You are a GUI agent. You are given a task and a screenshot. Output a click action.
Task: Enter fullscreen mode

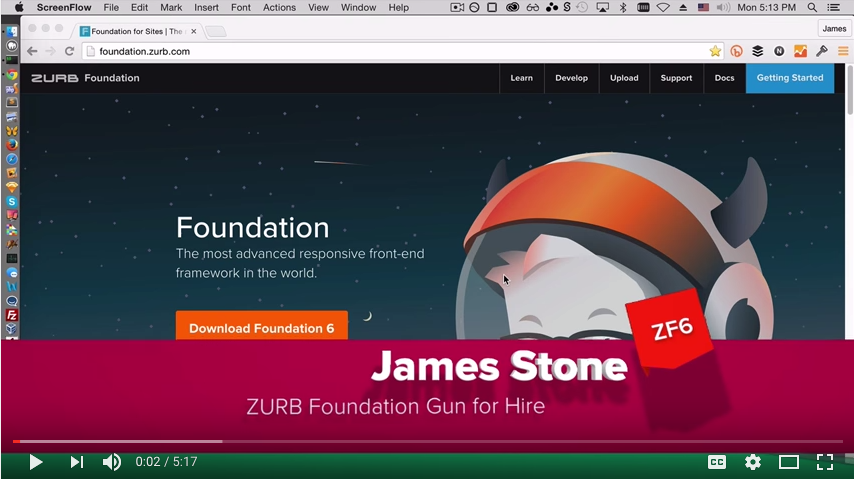(825, 462)
